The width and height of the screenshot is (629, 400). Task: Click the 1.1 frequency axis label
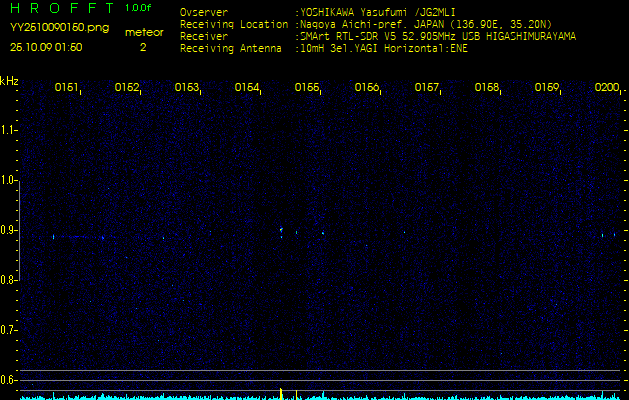coord(8,130)
